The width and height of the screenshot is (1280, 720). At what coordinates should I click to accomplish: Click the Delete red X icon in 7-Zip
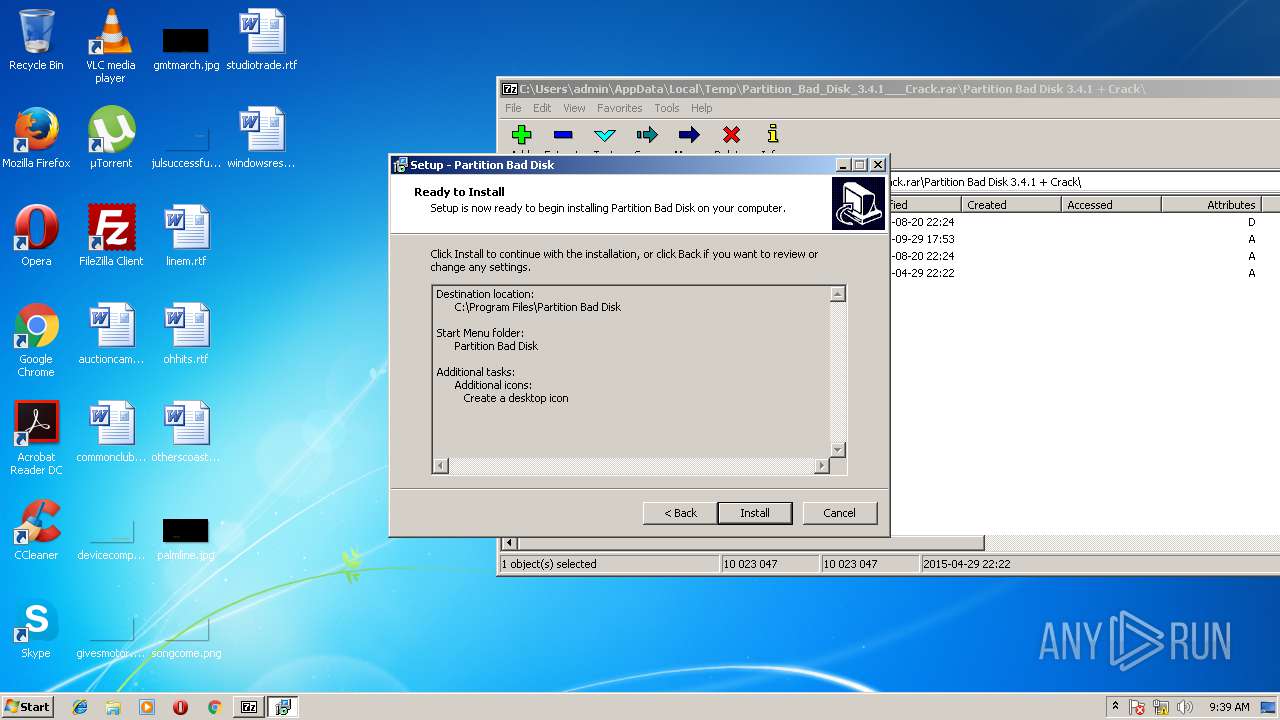tap(731, 135)
